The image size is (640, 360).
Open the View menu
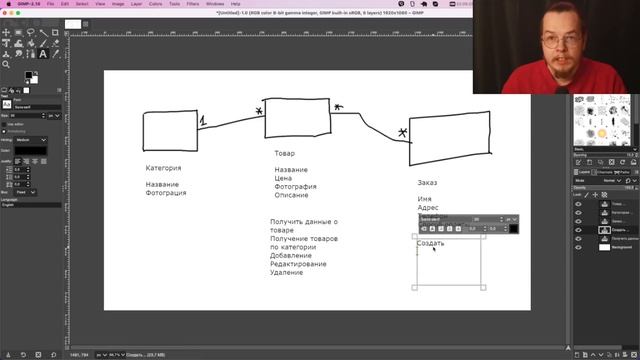[100, 4]
